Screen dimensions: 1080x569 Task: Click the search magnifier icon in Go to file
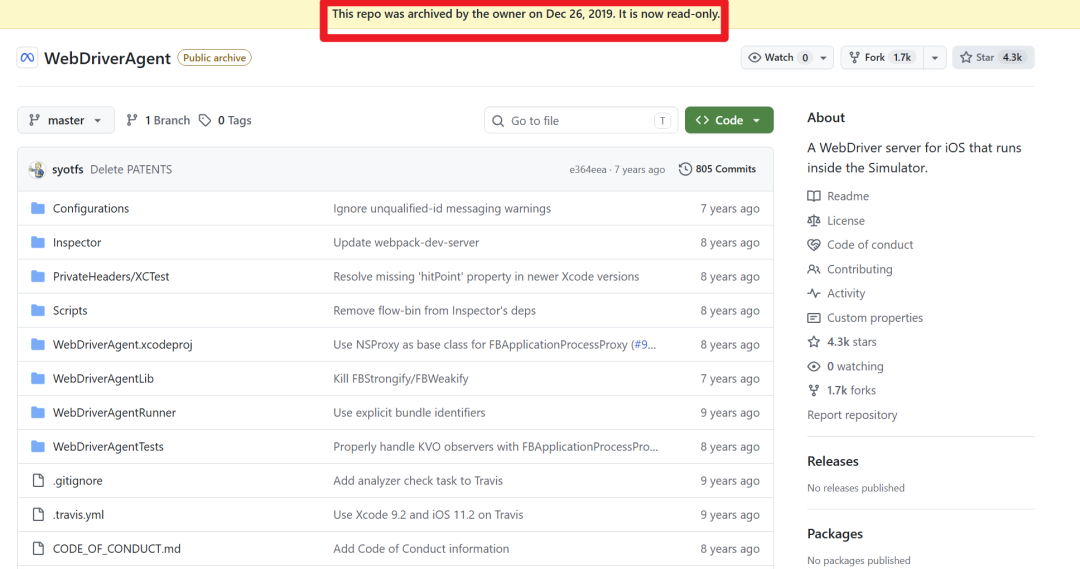[498, 121]
